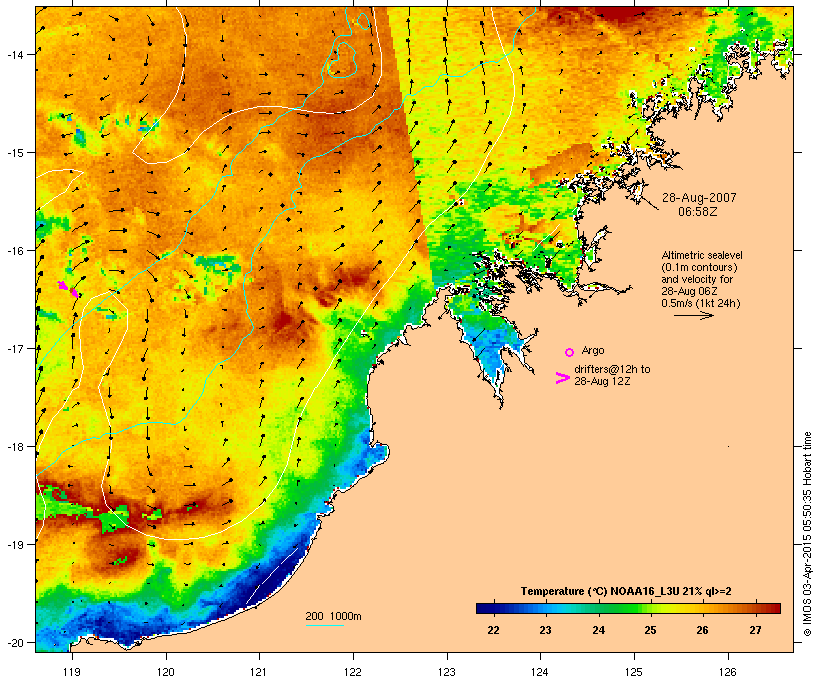Click the longitude label 126
The width and height of the screenshot is (820, 680).
coord(727,672)
